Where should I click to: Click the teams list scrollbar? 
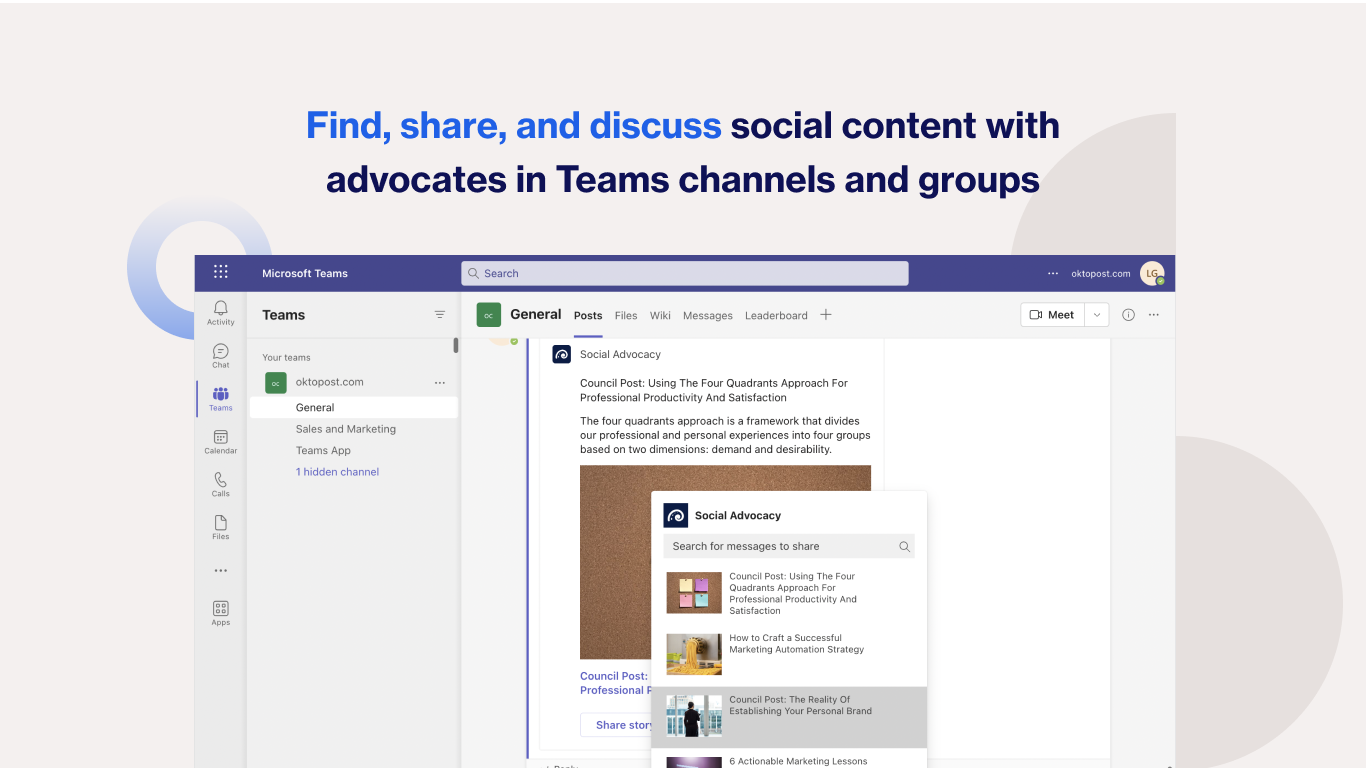coord(456,345)
